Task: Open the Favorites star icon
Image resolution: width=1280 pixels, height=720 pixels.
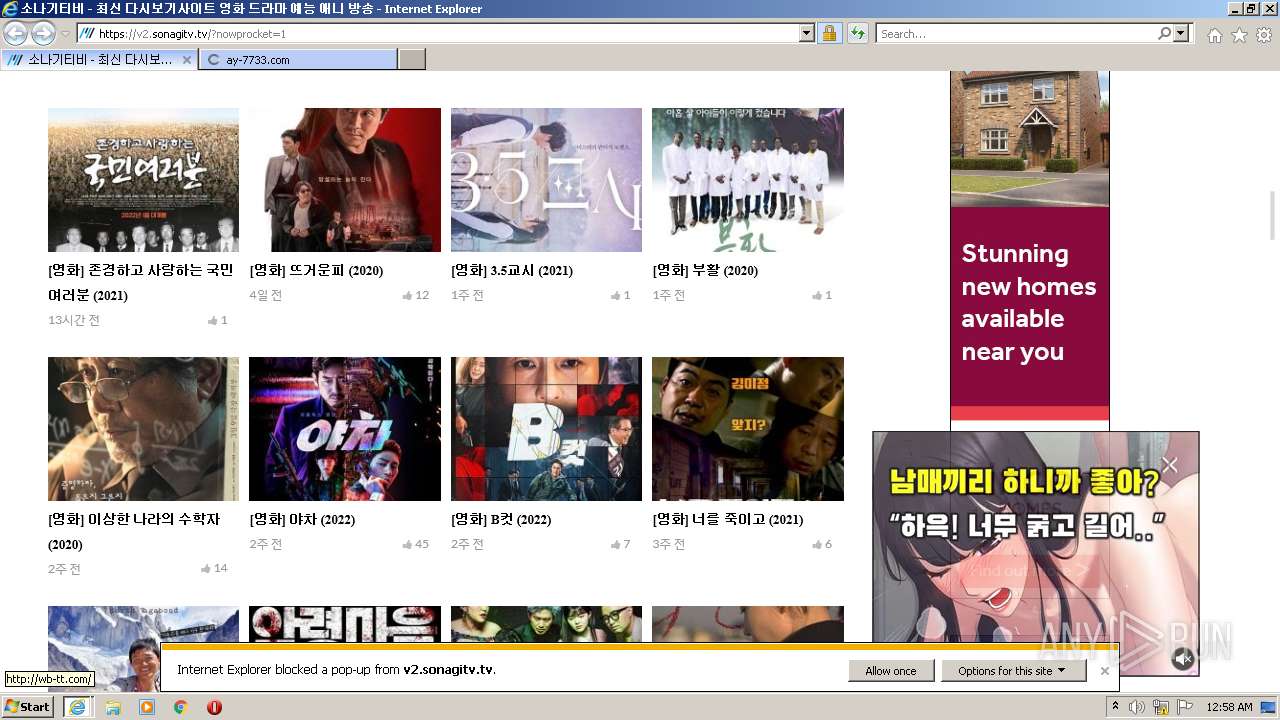Action: [x=1239, y=35]
